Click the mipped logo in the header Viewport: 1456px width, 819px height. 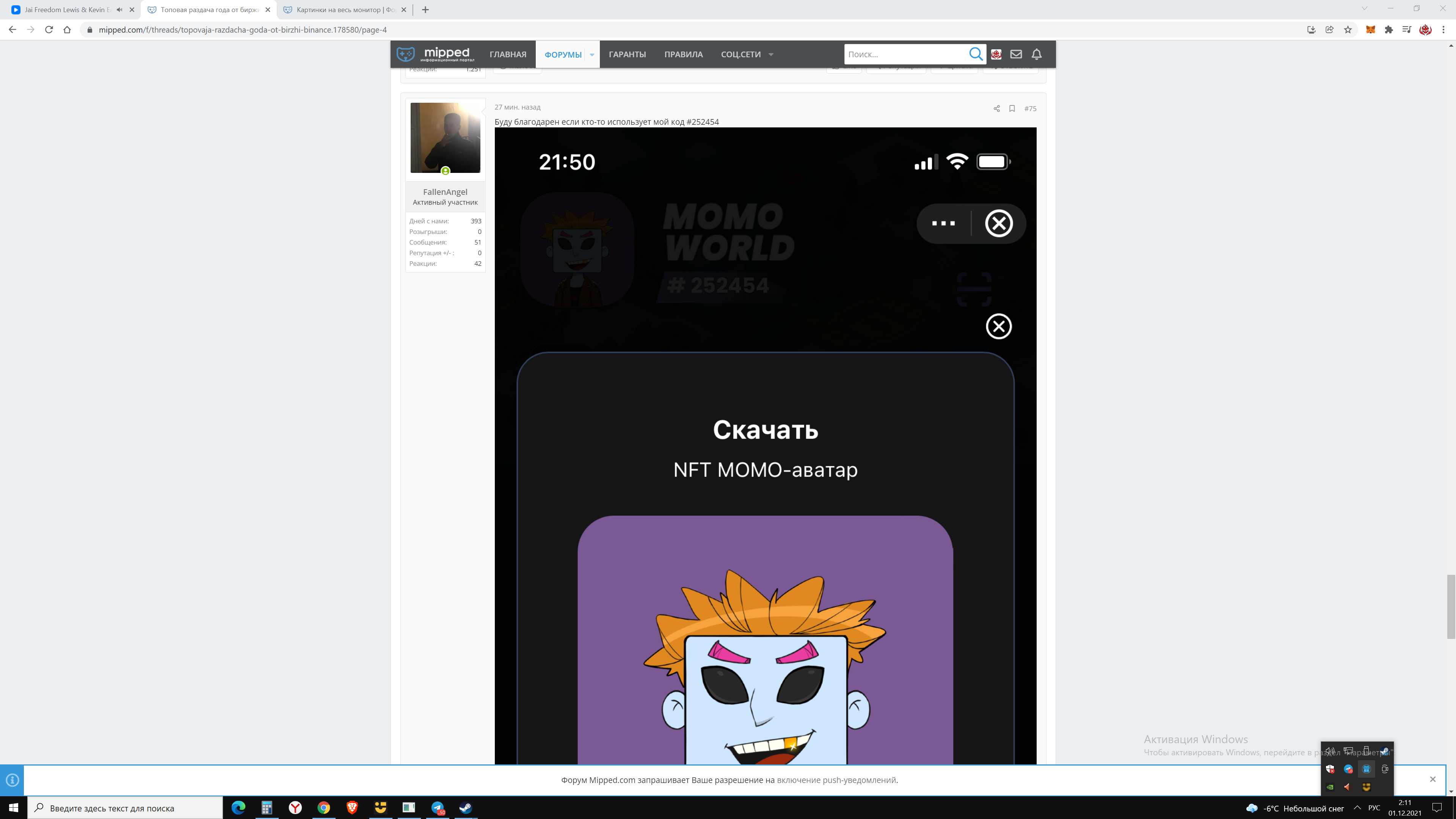click(x=435, y=54)
